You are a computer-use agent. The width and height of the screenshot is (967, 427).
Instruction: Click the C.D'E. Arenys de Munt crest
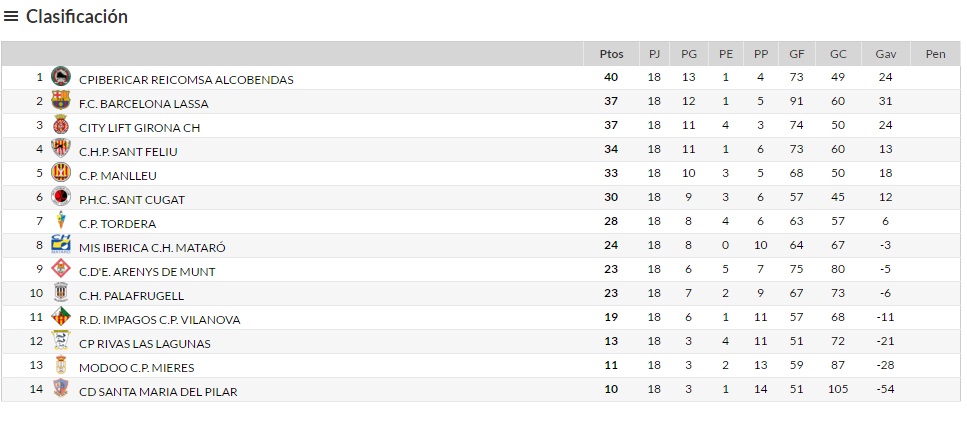tap(61, 269)
